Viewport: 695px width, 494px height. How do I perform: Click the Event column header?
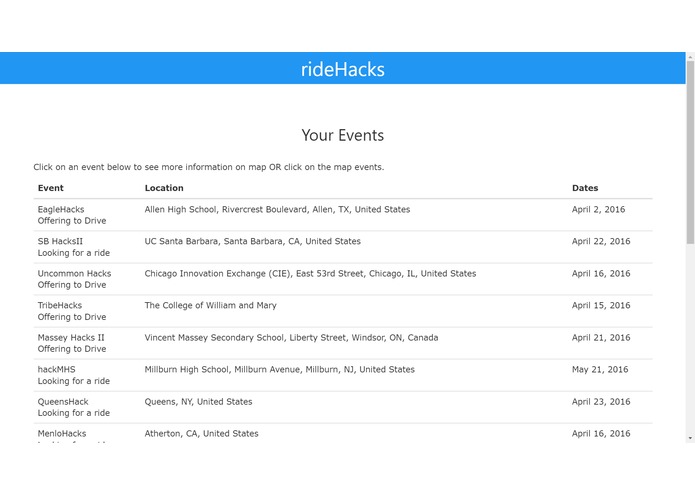(51, 188)
